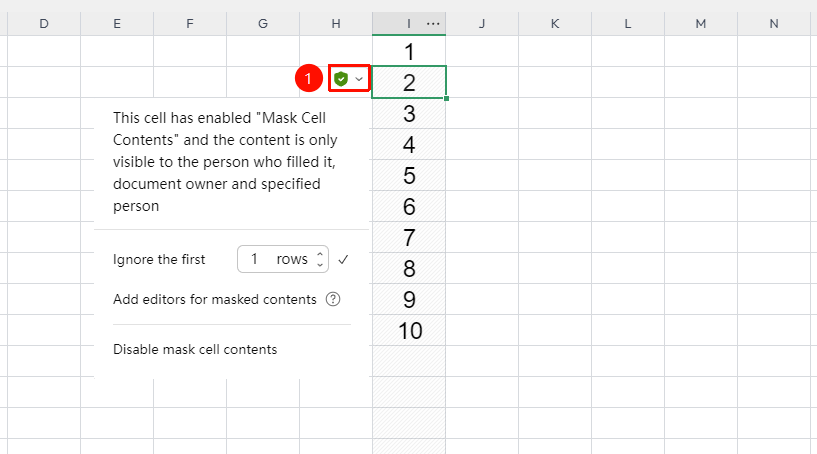817x454 pixels.
Task: Select column header N
Action: coord(774,23)
